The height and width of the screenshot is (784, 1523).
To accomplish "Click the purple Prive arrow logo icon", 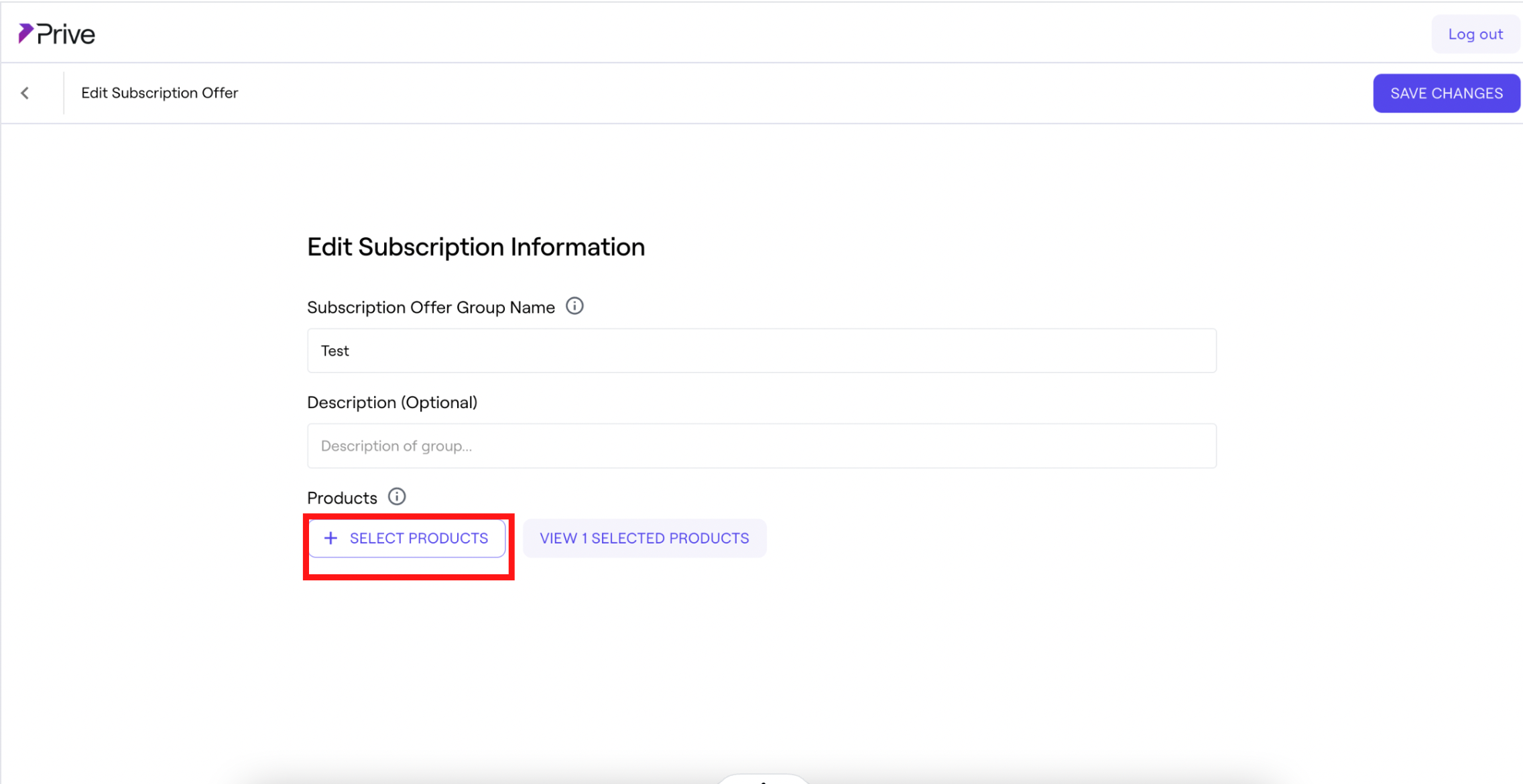I will tap(25, 33).
